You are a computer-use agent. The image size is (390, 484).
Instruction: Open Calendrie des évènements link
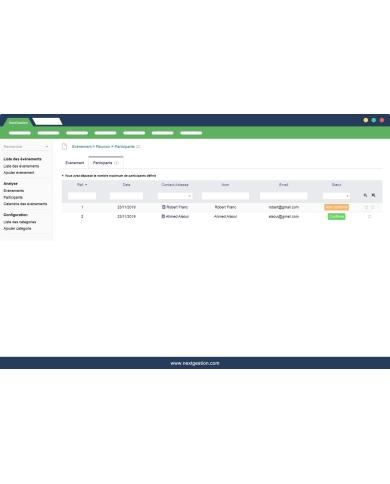pos(25,204)
